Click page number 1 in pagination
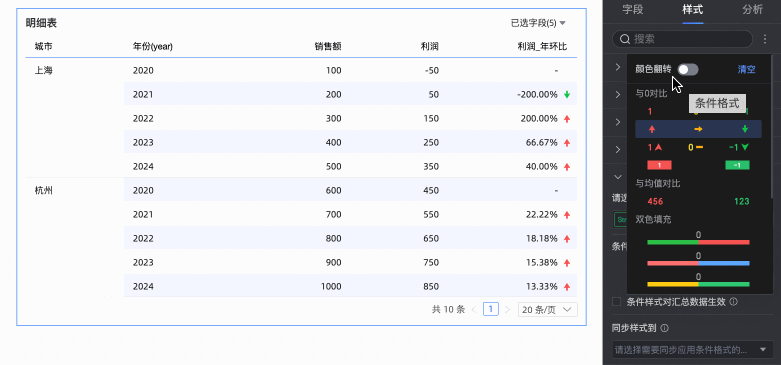The height and width of the screenshot is (365, 781). point(491,310)
